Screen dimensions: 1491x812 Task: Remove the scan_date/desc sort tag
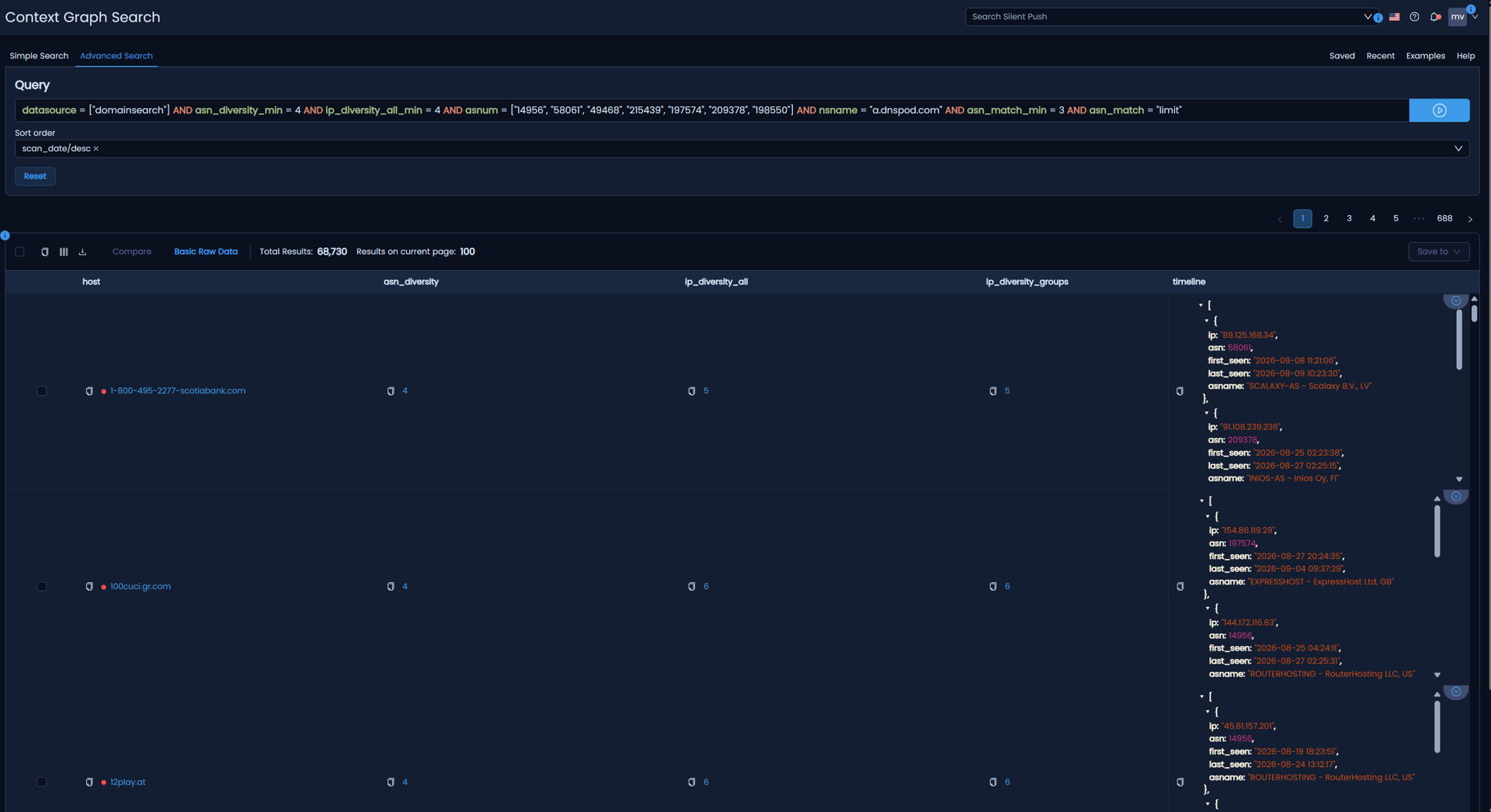[96, 148]
